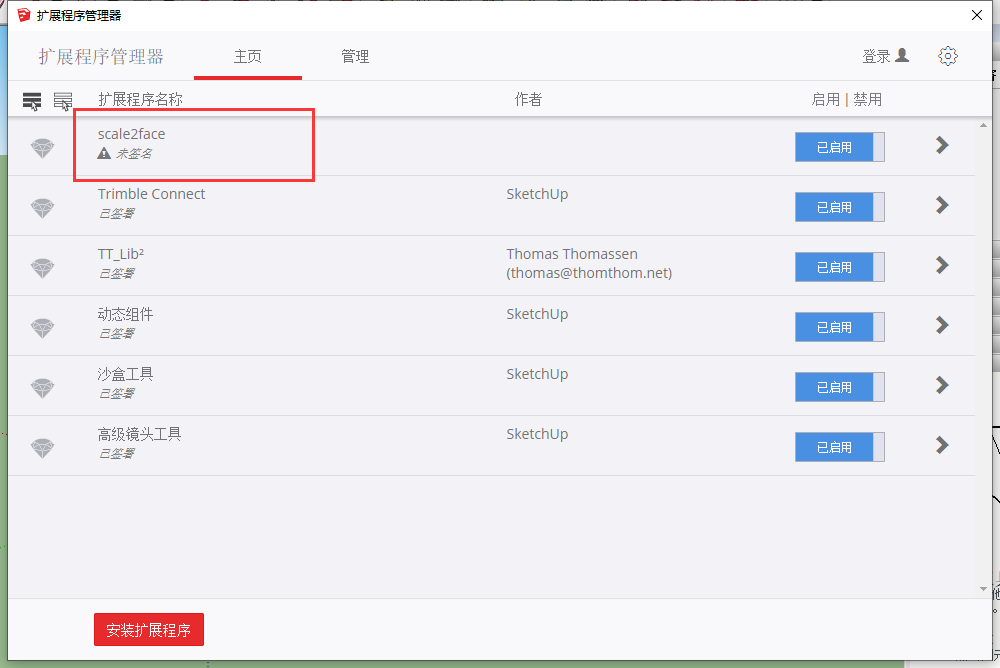Click the 动态组件 gem icon
The height and width of the screenshot is (668, 1000).
43,328
